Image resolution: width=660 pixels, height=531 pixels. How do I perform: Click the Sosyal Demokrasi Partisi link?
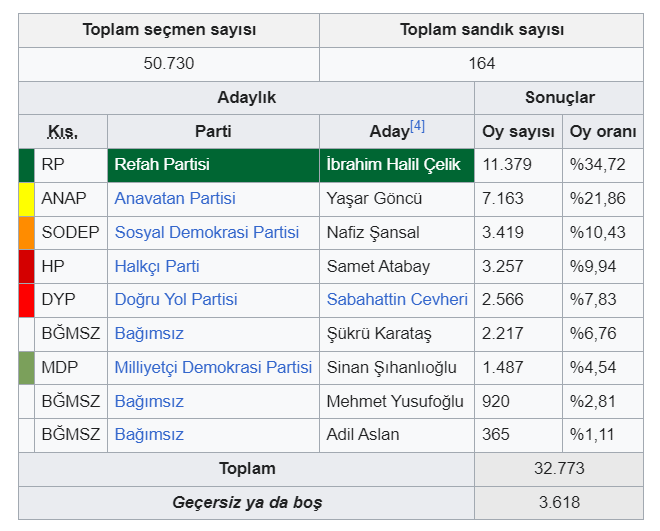(x=207, y=232)
